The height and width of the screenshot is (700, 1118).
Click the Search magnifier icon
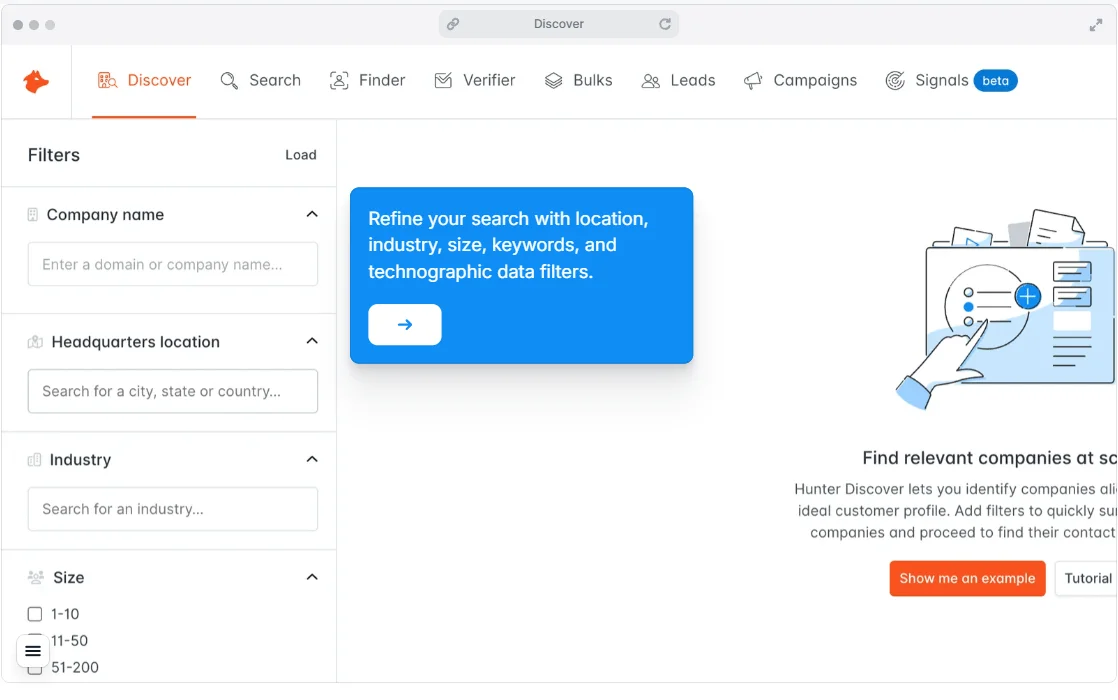coord(229,81)
